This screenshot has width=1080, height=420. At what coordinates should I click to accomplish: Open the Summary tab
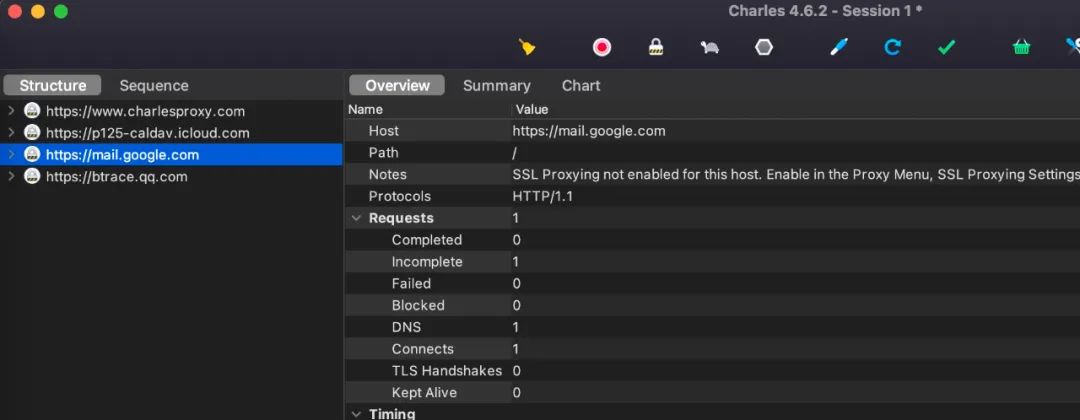tap(497, 85)
